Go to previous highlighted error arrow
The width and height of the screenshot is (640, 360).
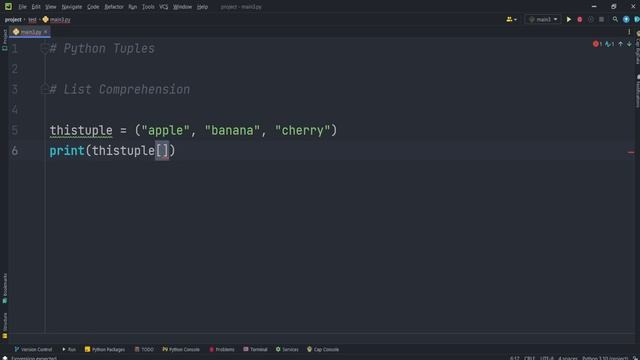620,44
